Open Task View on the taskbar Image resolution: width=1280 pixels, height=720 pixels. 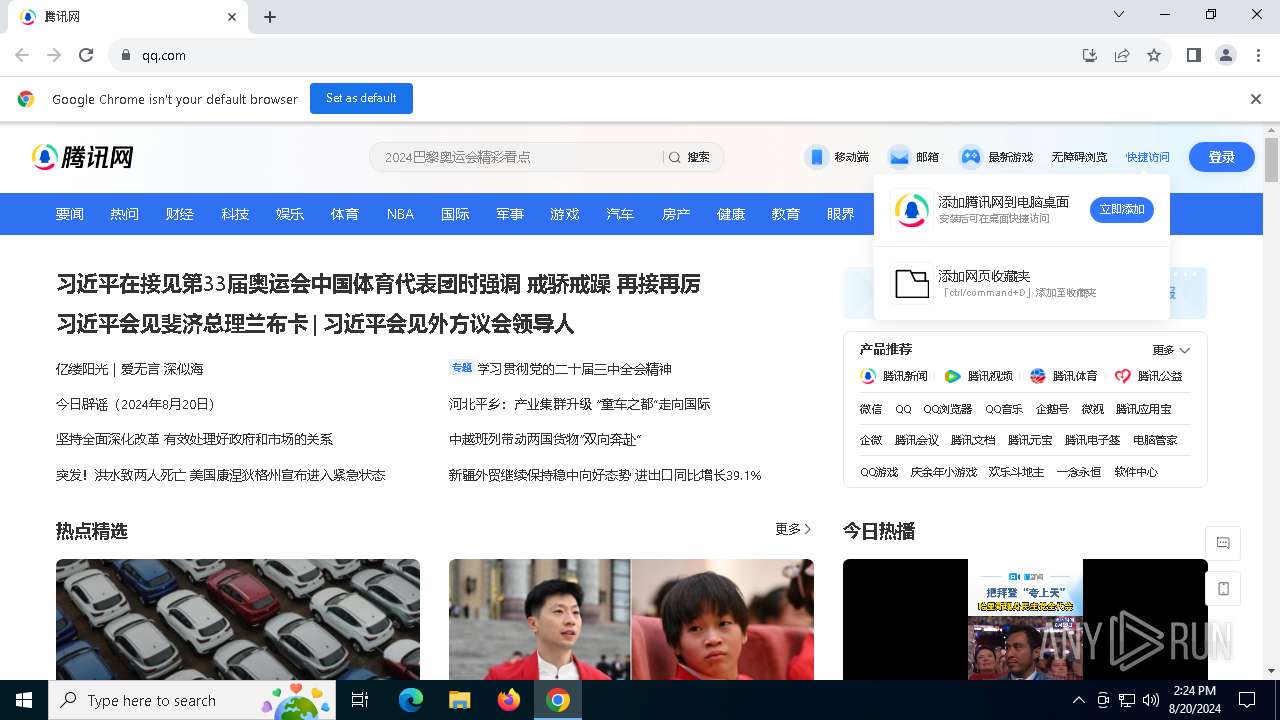coord(361,700)
